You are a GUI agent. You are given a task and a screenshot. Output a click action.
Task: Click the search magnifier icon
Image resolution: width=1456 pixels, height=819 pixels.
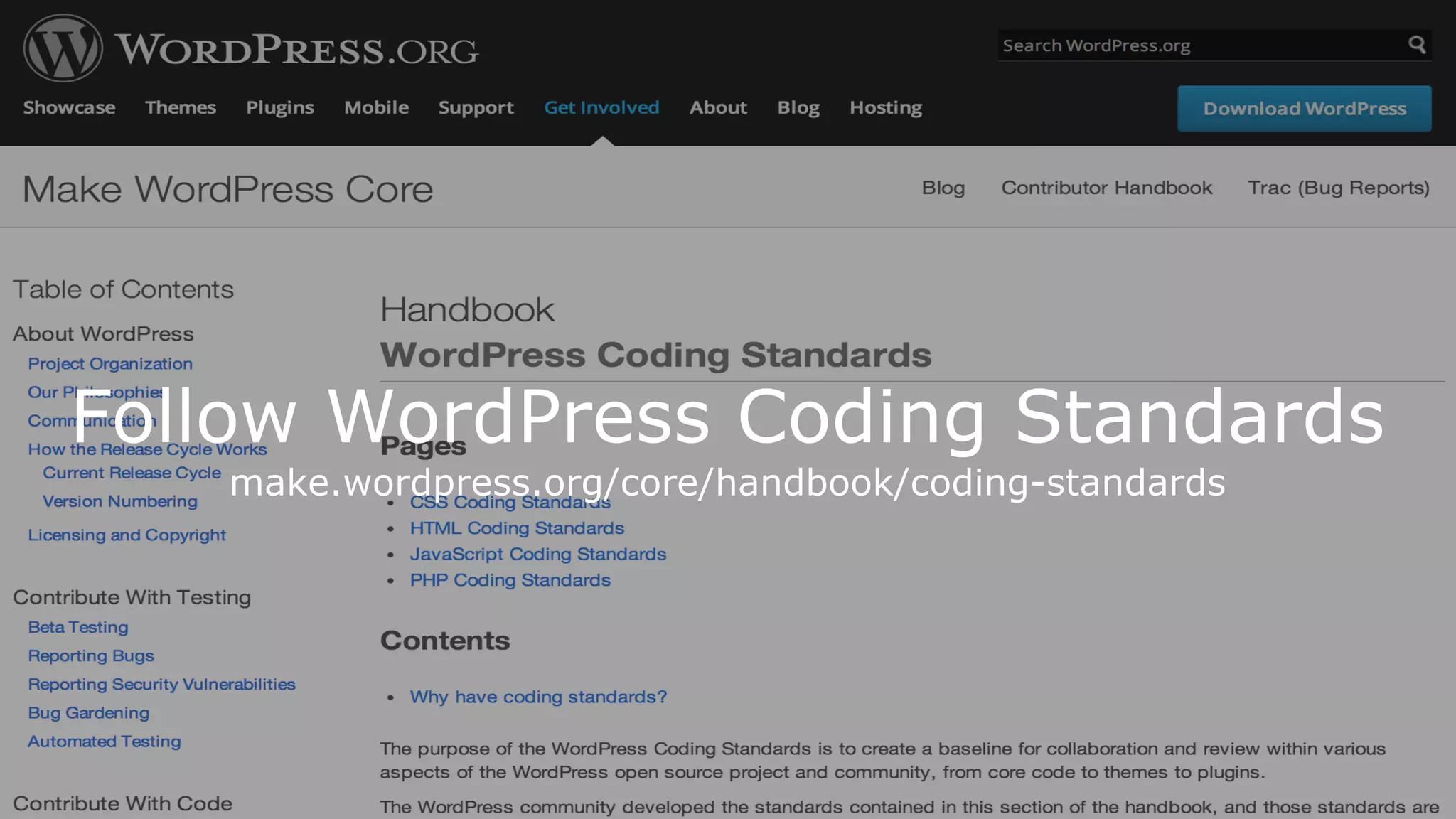[1417, 45]
